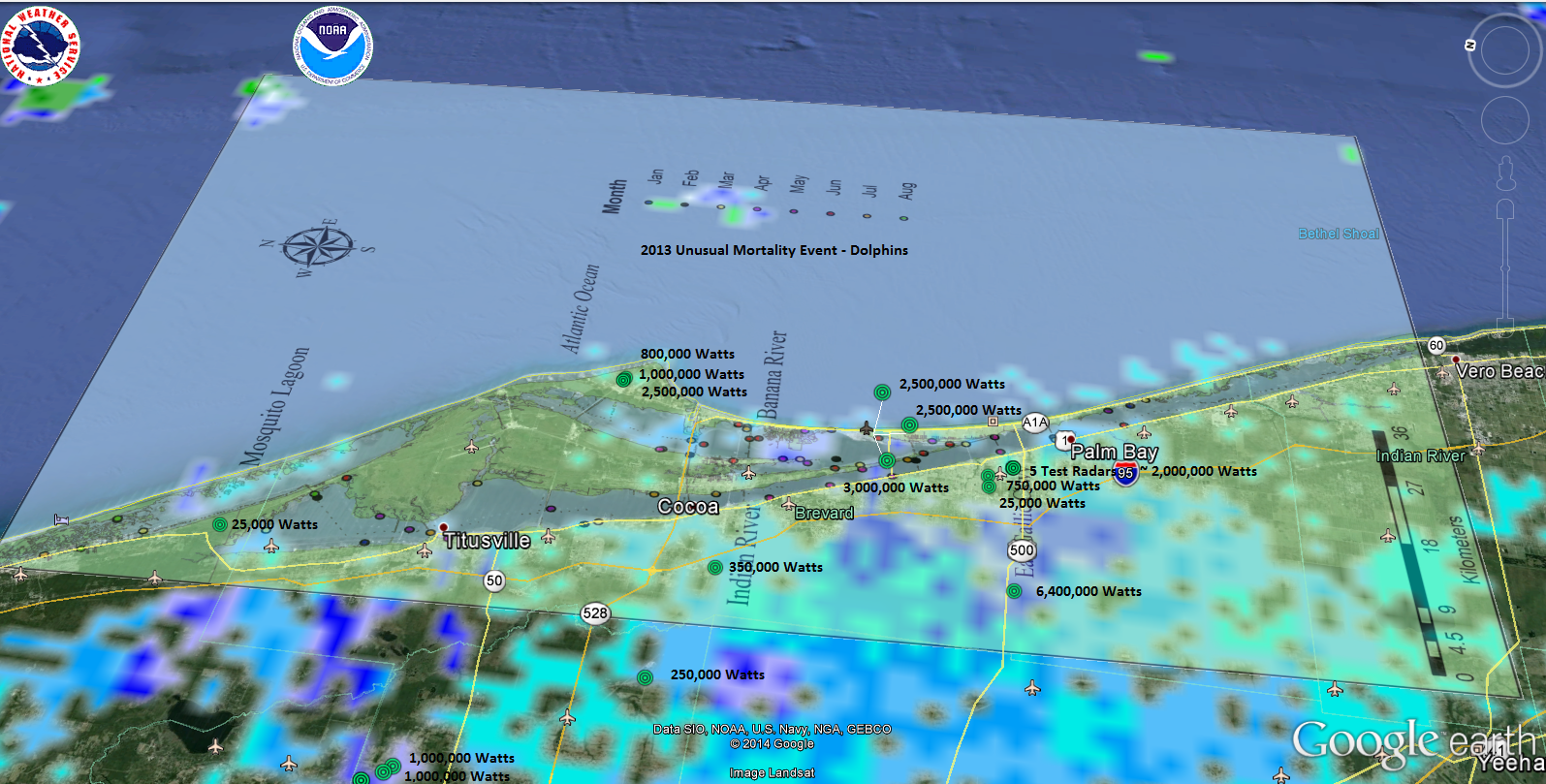Click the black airplane airport icon
The image size is (1546, 784).
(867, 428)
